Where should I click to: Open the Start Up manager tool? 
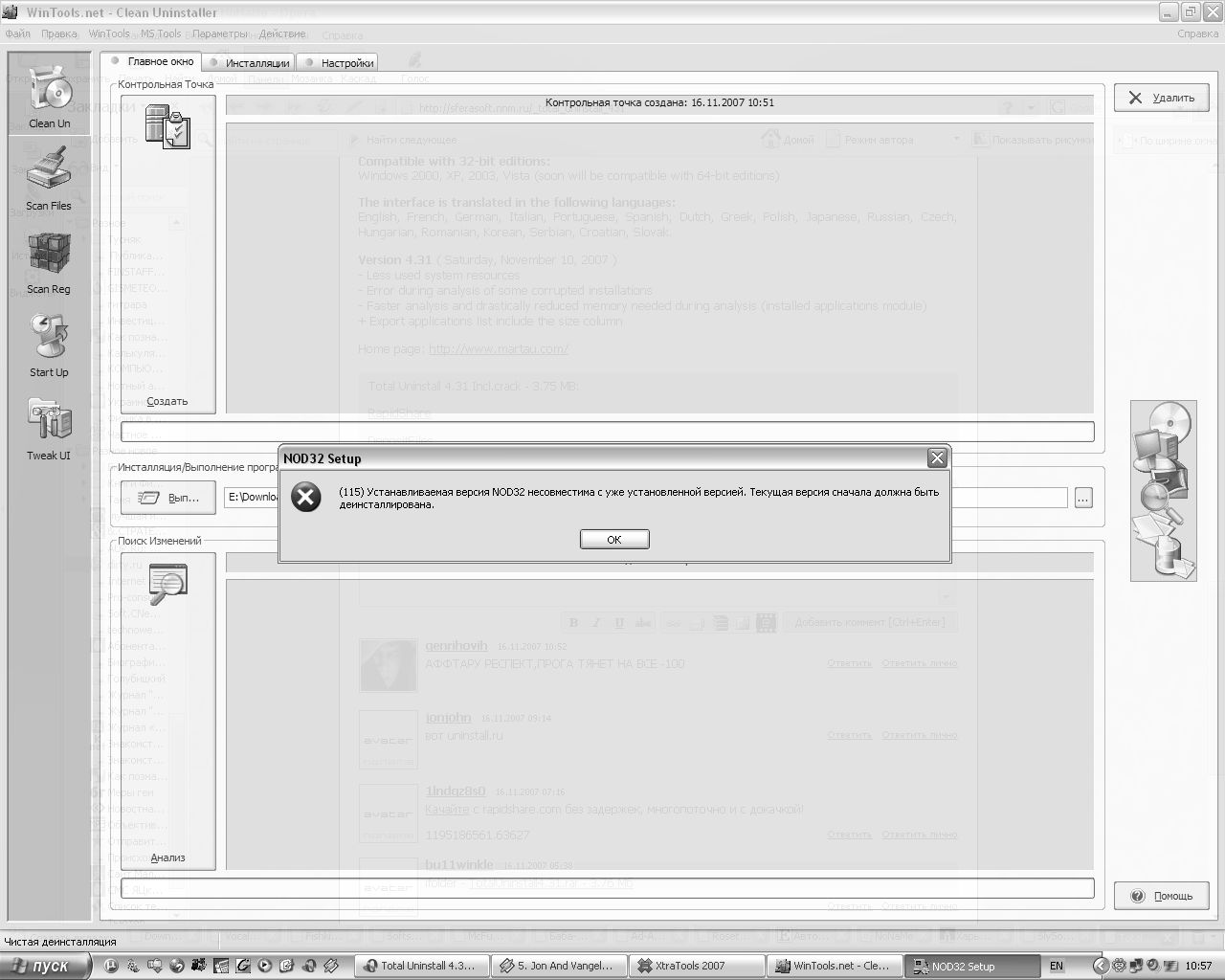click(49, 345)
